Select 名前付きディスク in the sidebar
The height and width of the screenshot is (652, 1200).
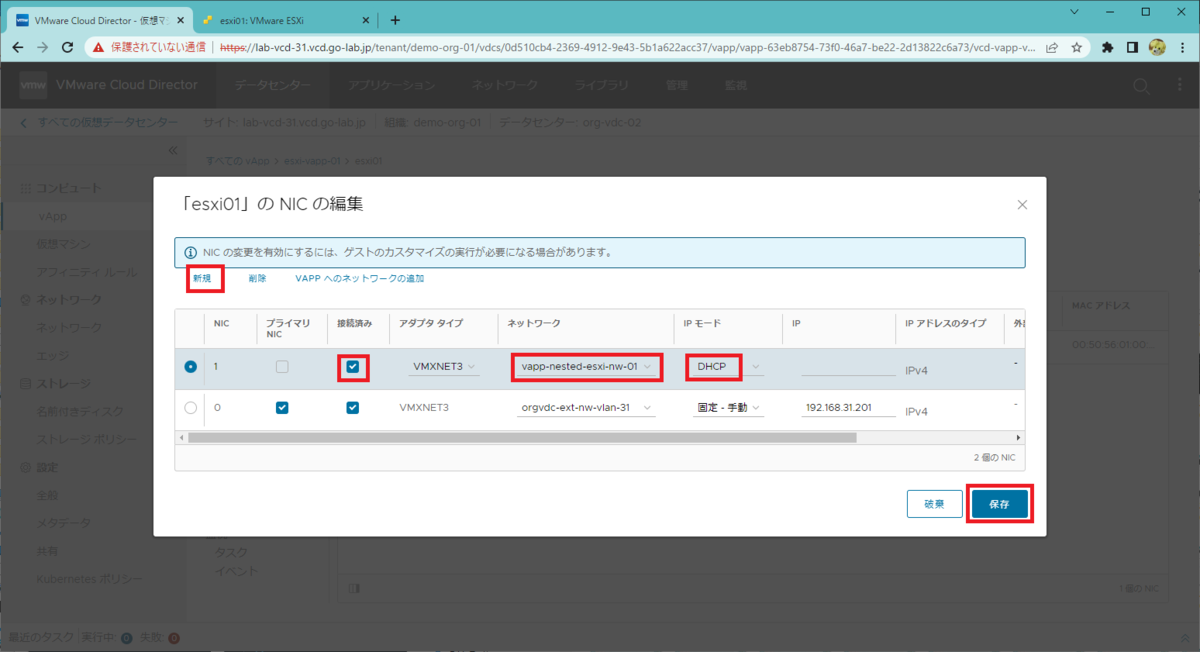click(x=80, y=411)
